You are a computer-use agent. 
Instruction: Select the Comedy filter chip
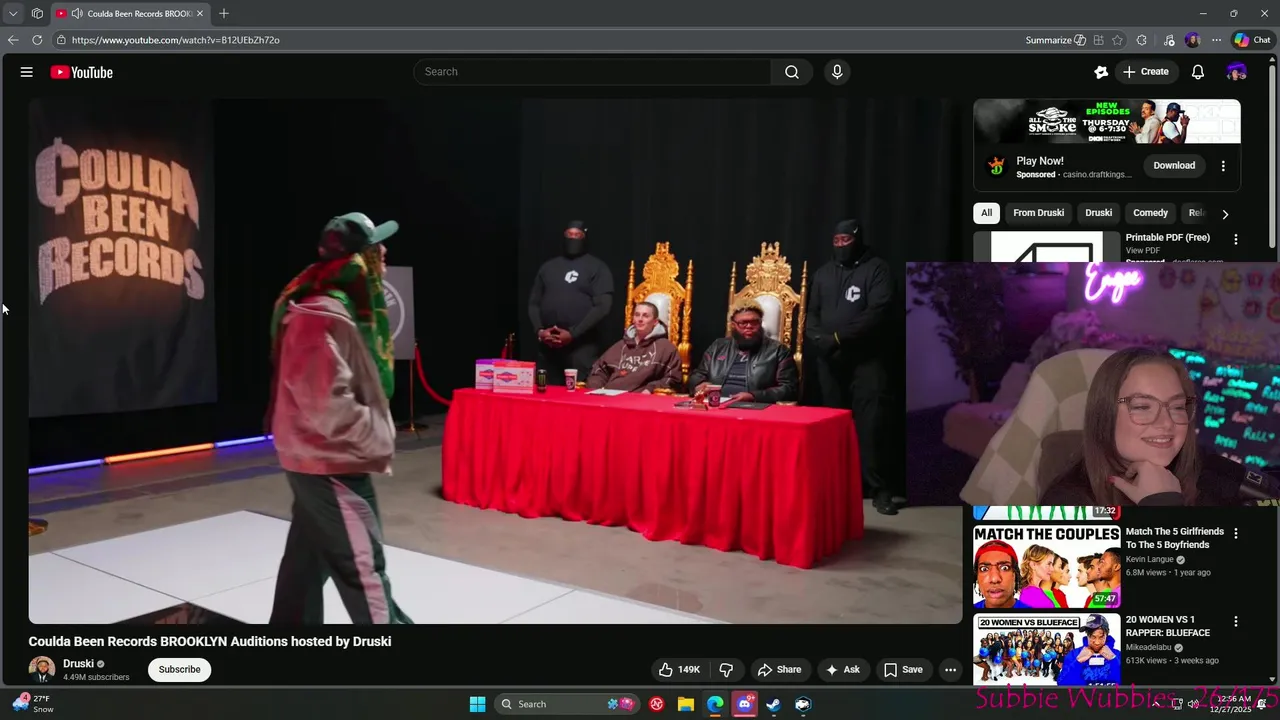[x=1150, y=213]
